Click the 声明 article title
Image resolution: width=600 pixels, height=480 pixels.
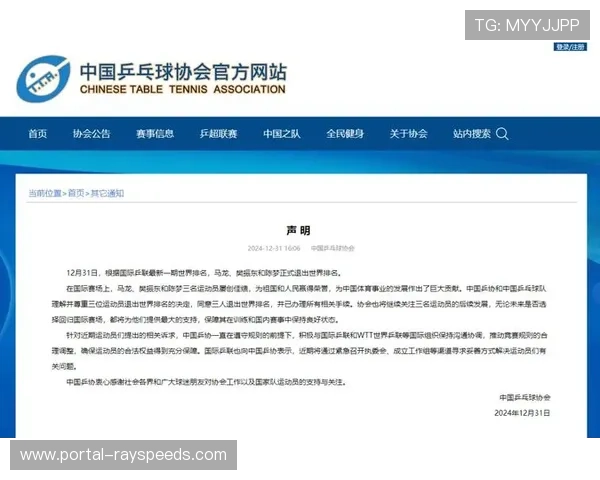(298, 230)
